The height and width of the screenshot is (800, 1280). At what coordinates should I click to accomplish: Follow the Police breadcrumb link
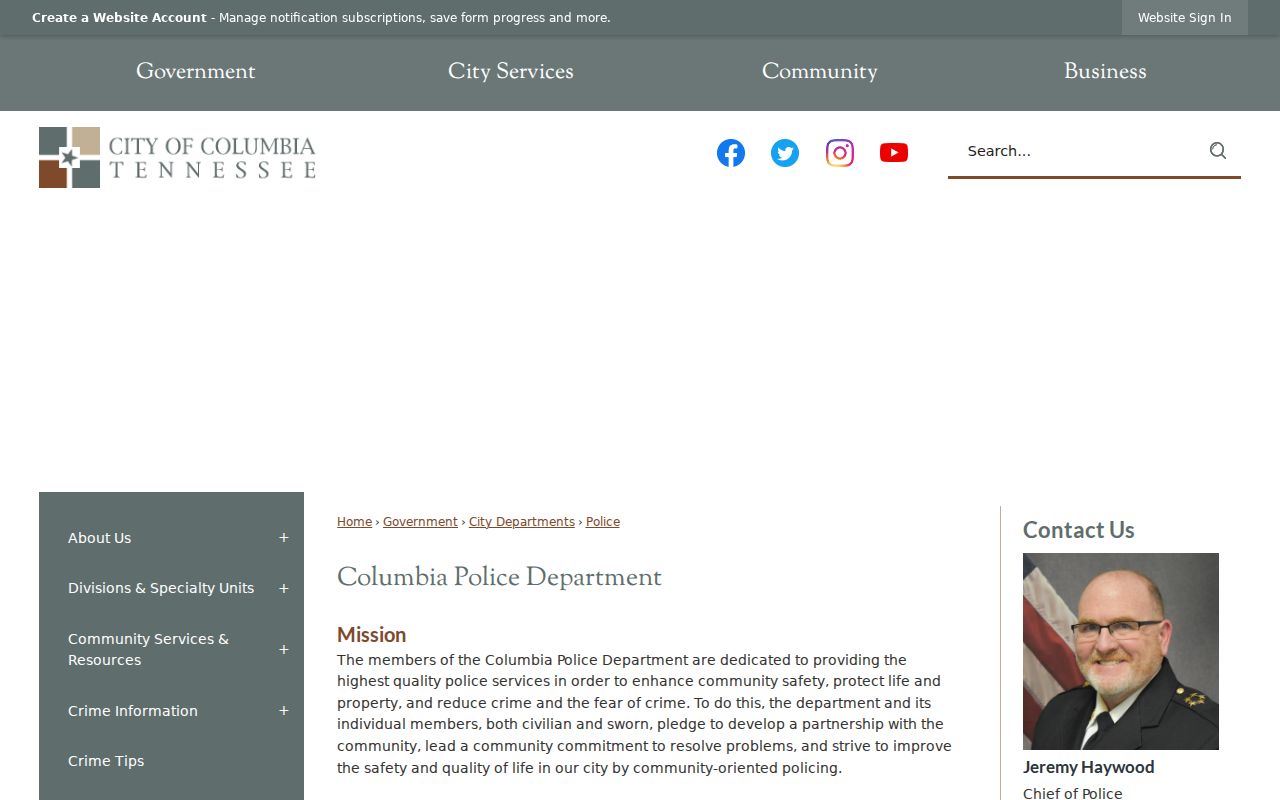point(603,522)
